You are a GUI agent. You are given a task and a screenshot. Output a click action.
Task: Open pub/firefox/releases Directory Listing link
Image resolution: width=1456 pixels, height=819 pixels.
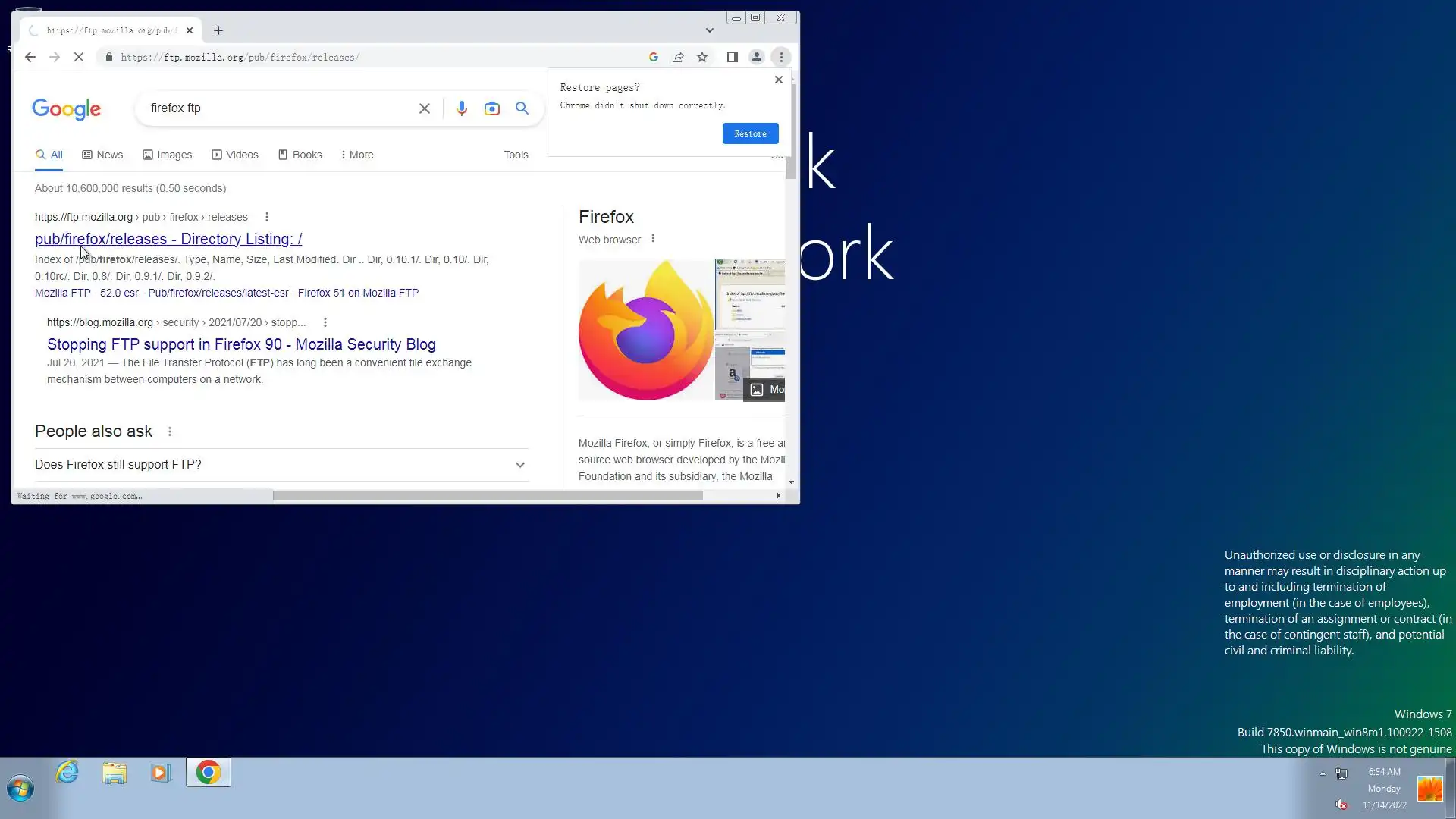(x=168, y=239)
